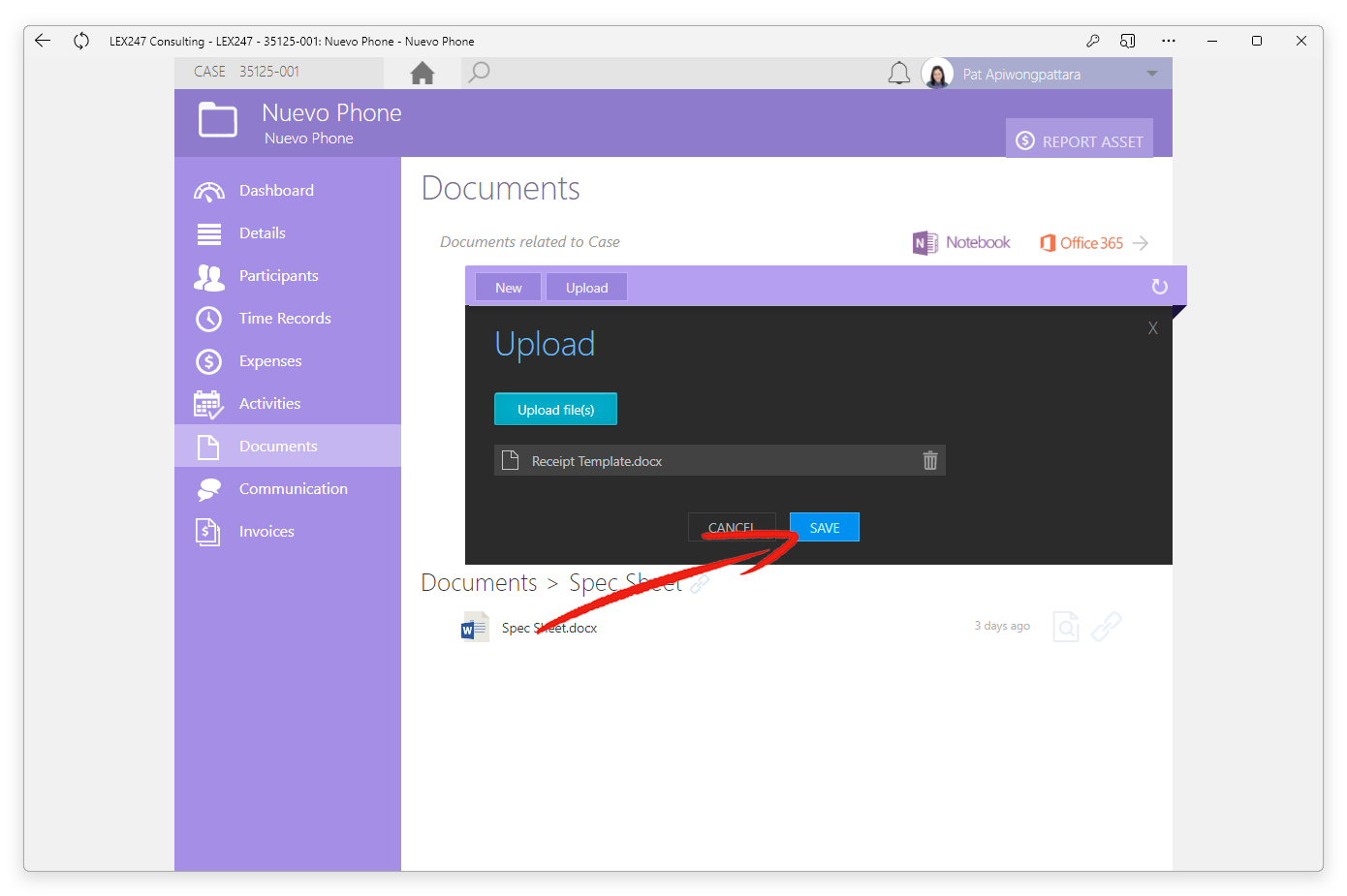
Task: Click the case folder icon
Action: [x=218, y=121]
